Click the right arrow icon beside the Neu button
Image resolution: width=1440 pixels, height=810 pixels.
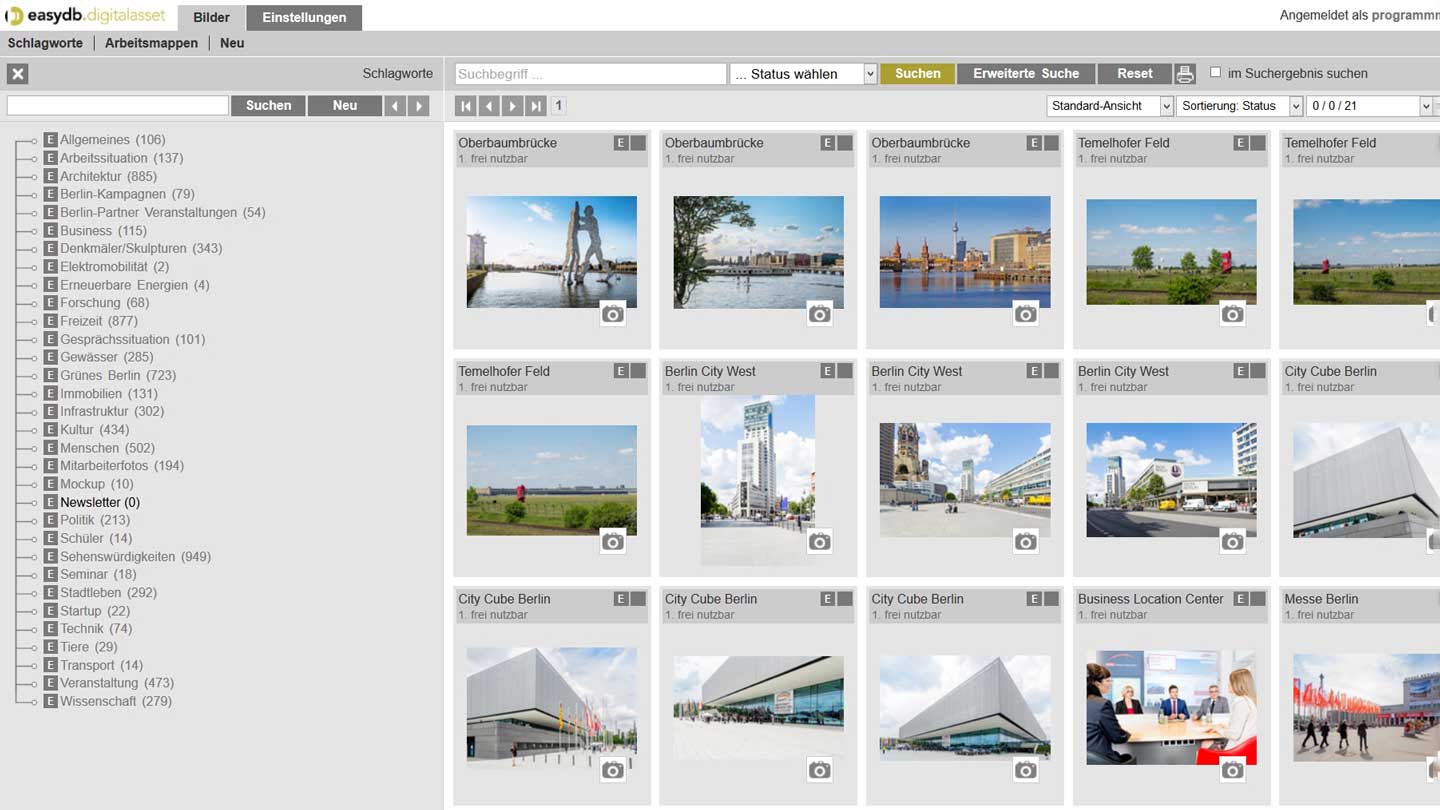(x=419, y=106)
